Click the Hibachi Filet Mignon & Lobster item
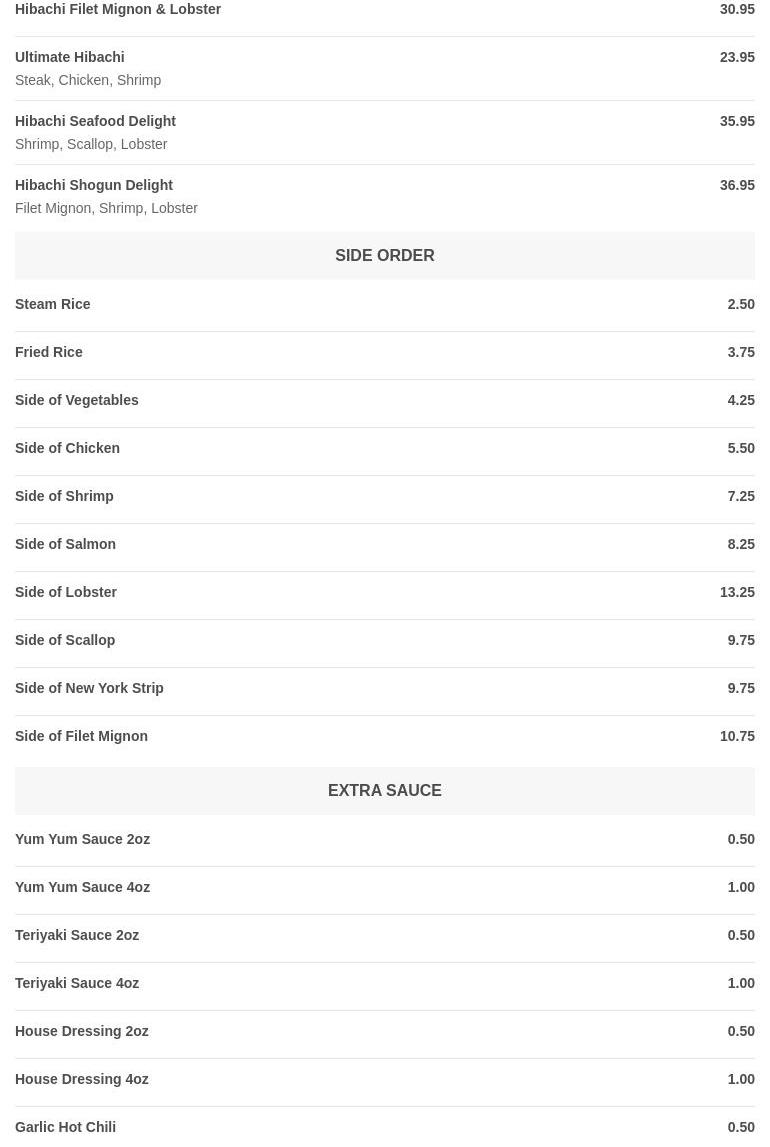770x1147 pixels. point(118,10)
